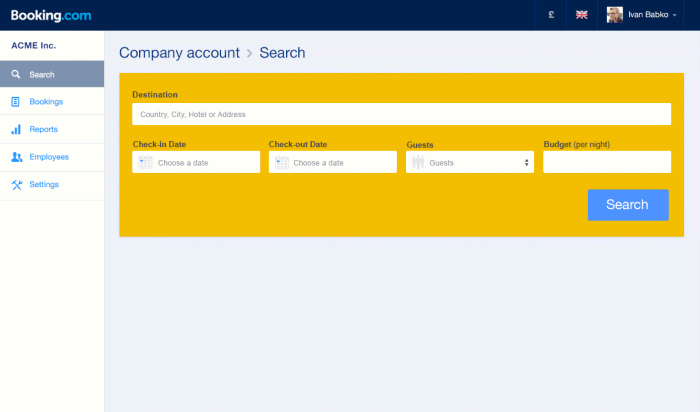This screenshot has height=412, width=700.
Task: Click the Settings tools icon
Action: click(16, 184)
